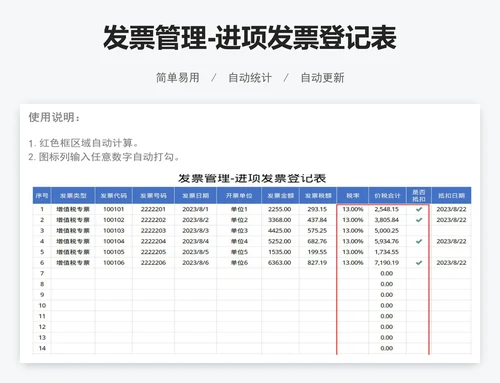Select the 序号 column header
The height and width of the screenshot is (383, 500).
tap(42, 196)
